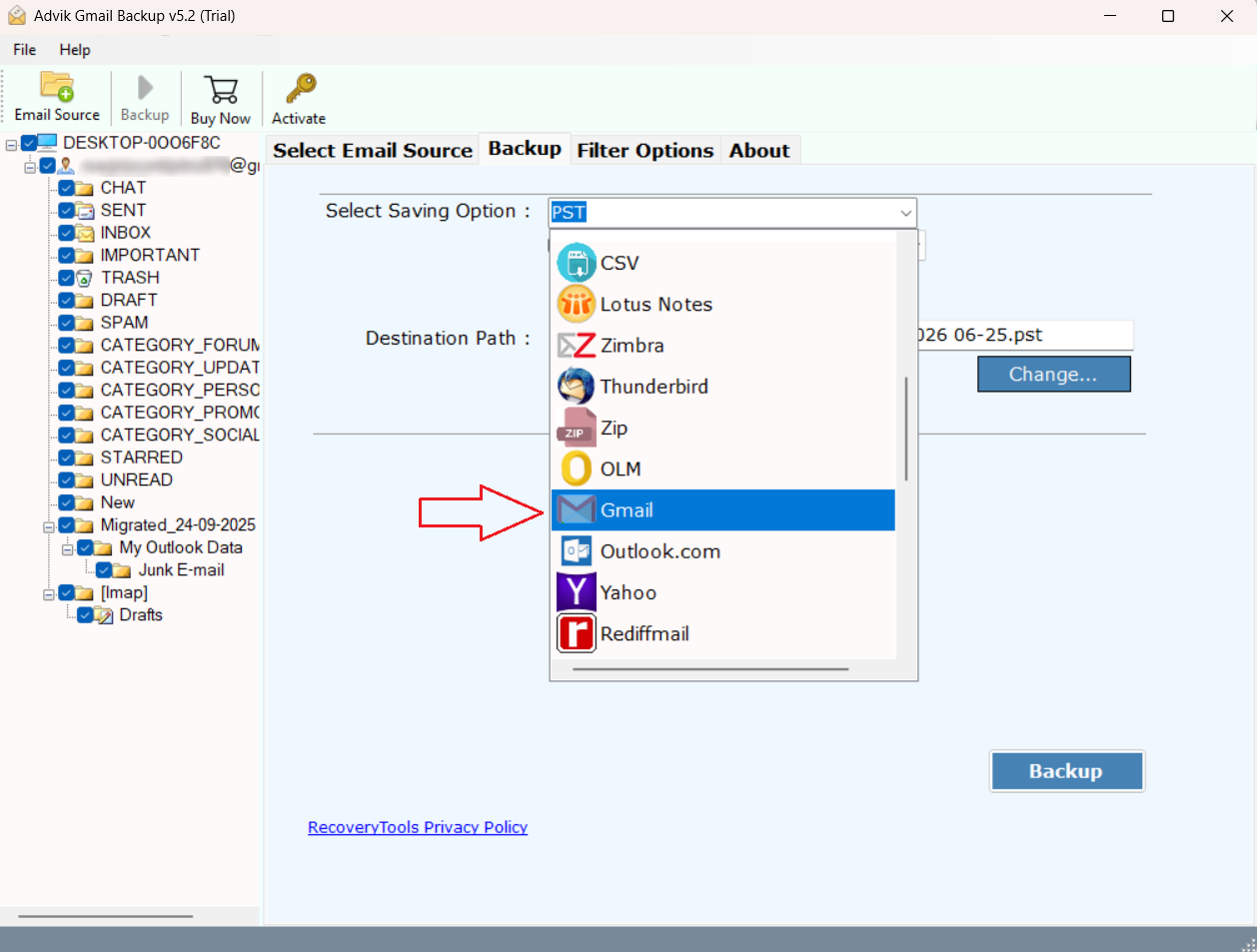Collapse the DESKTOP-0OO6F8C root node
This screenshot has height=952, width=1257.
11,144
